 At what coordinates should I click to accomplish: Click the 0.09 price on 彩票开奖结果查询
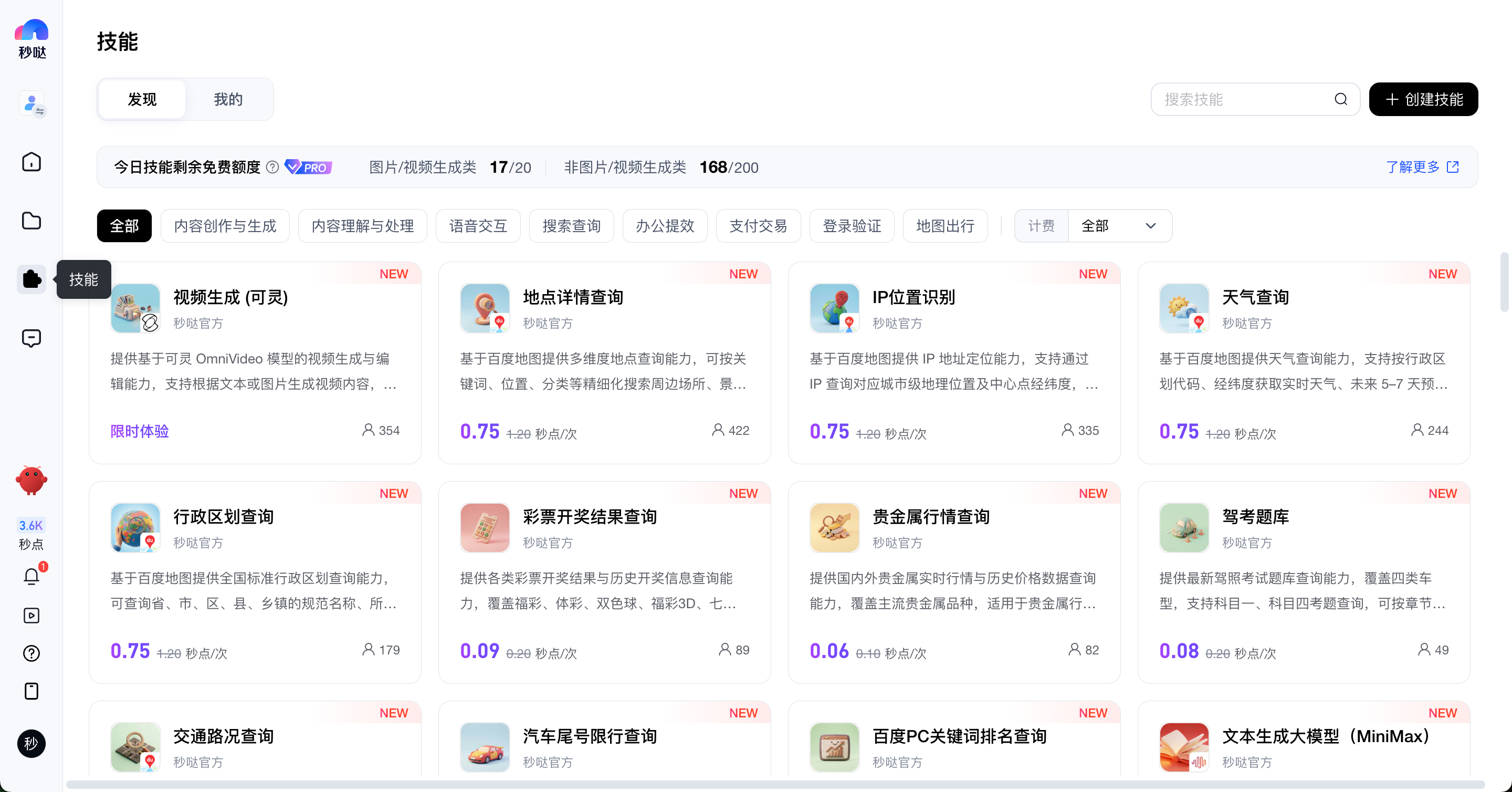479,651
